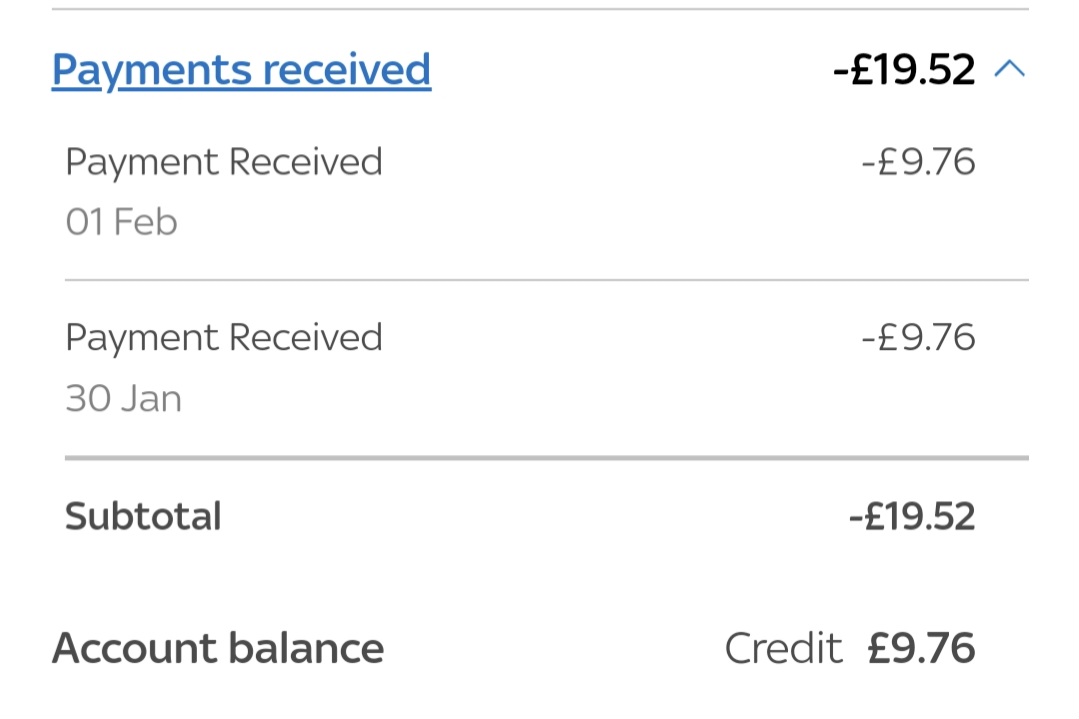Click the -£9.76 amount for 01 Feb
Screen dimensions: 1079x719
tap(918, 162)
